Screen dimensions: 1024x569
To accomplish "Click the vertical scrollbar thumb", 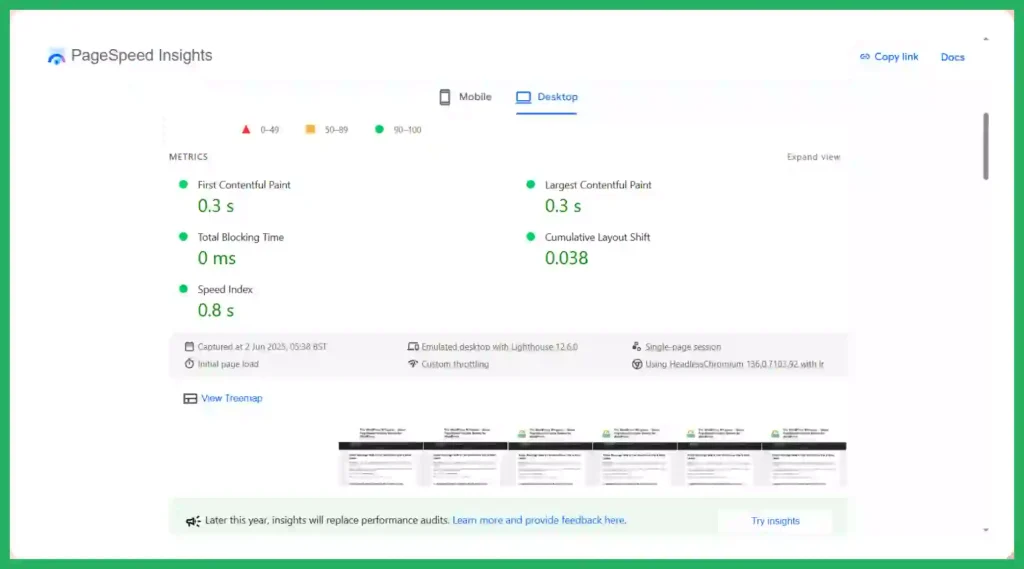I will point(985,146).
